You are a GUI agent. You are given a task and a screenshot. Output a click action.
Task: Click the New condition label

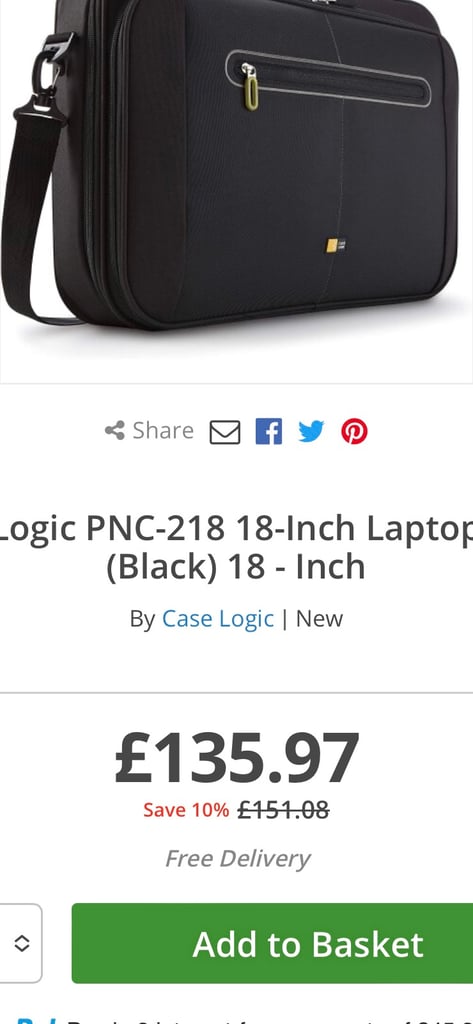[319, 618]
